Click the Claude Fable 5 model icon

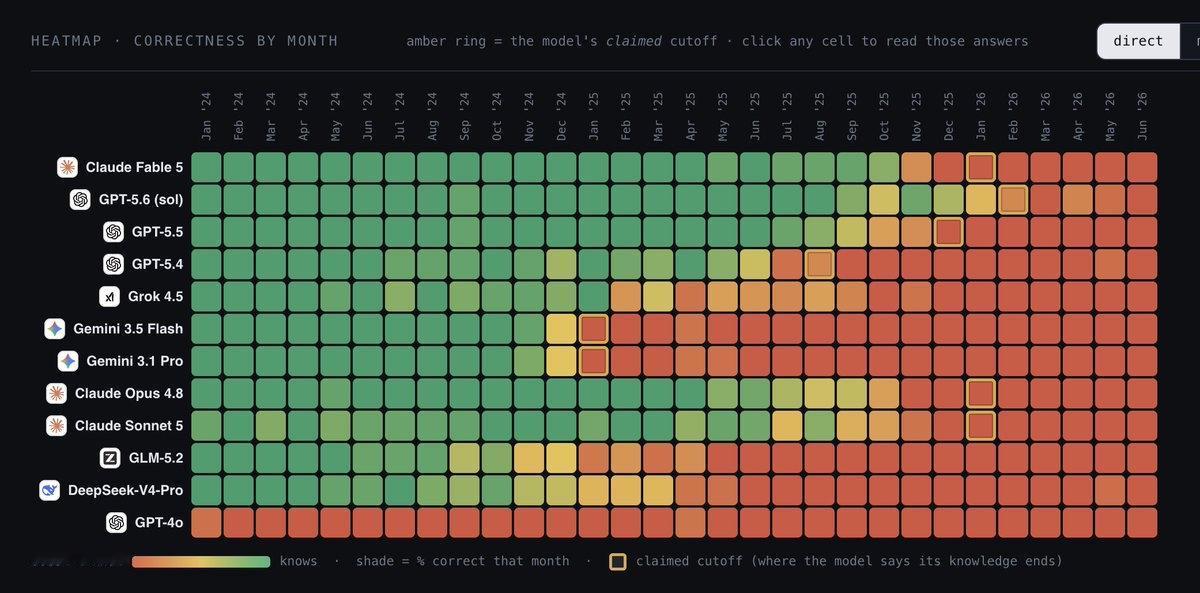pyautogui.click(x=67, y=167)
